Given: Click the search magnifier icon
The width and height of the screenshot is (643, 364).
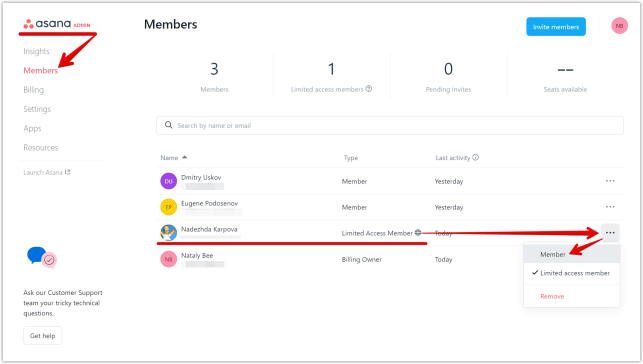Looking at the screenshot, I should point(169,125).
